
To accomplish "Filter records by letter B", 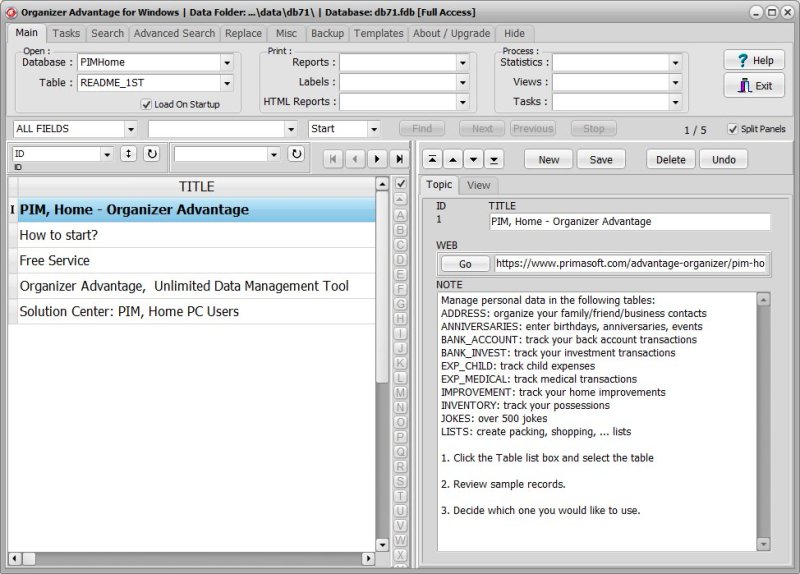I will click(401, 230).
